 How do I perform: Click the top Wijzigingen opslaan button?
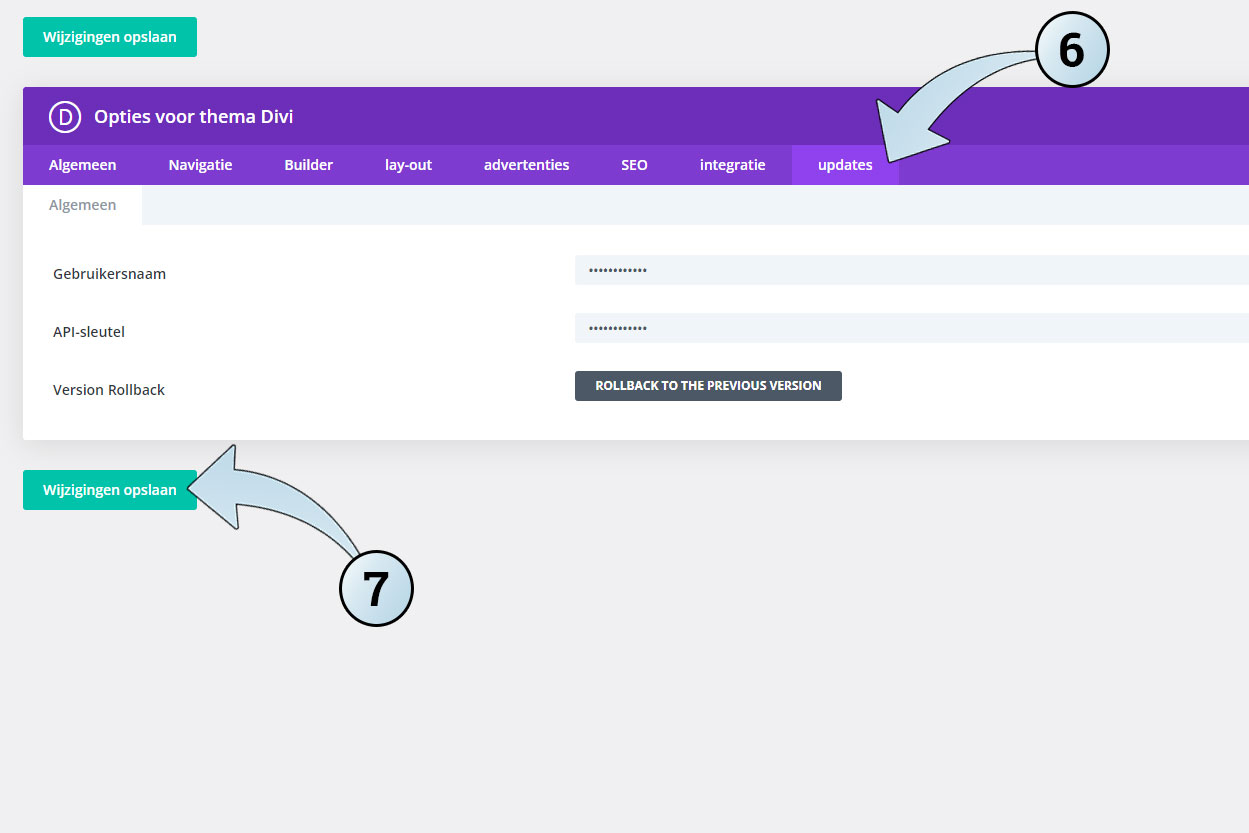109,36
